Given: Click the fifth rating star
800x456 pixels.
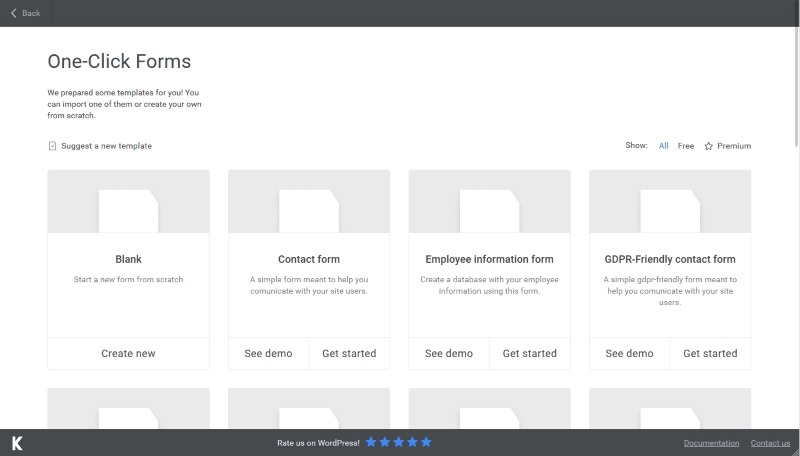Looking at the screenshot, I should pos(426,442).
